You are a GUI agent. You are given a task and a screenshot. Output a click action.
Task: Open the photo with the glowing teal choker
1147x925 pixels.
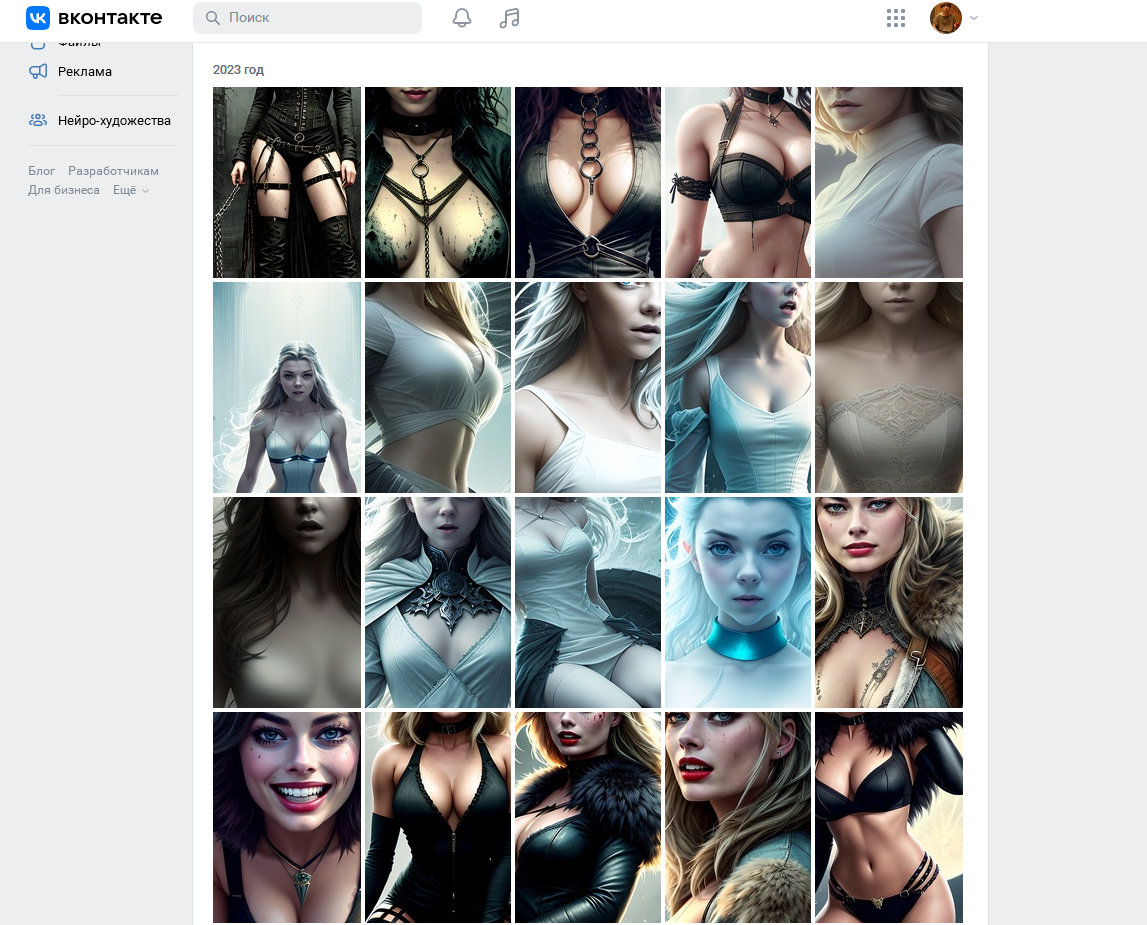pyautogui.click(x=738, y=602)
